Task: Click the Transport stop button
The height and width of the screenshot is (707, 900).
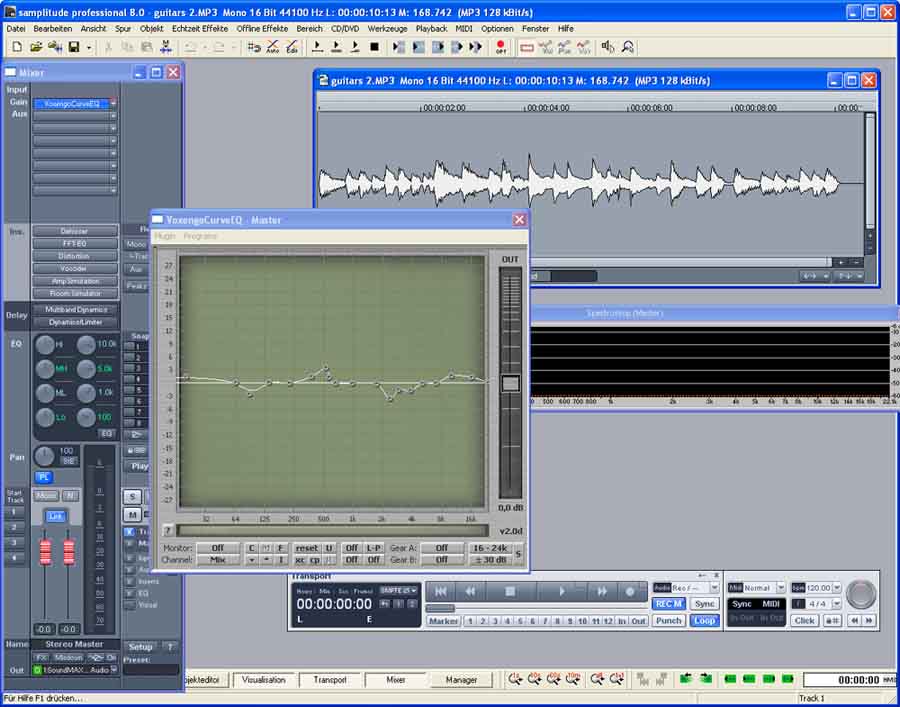Action: pos(510,591)
